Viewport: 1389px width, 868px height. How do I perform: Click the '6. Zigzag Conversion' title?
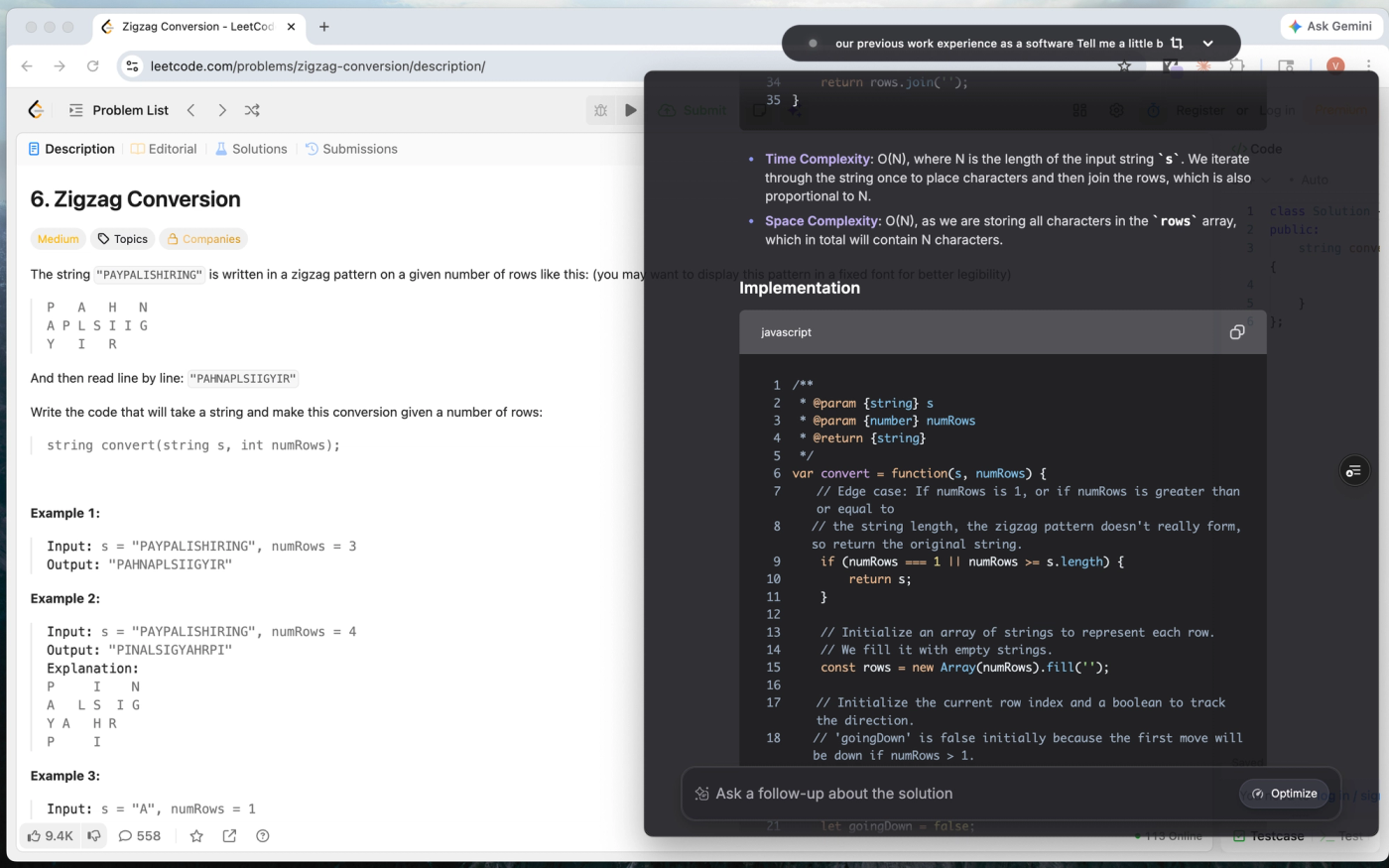pyautogui.click(x=136, y=199)
